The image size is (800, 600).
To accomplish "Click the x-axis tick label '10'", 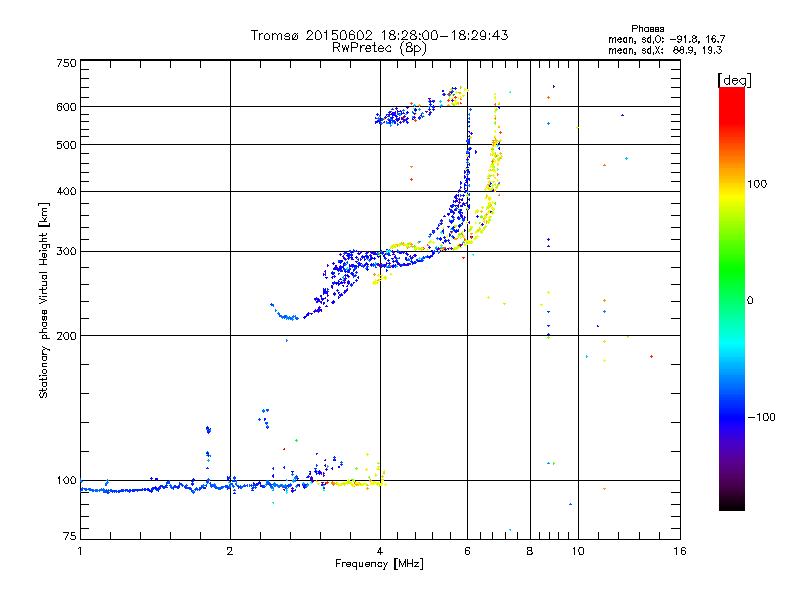I will (578, 551).
